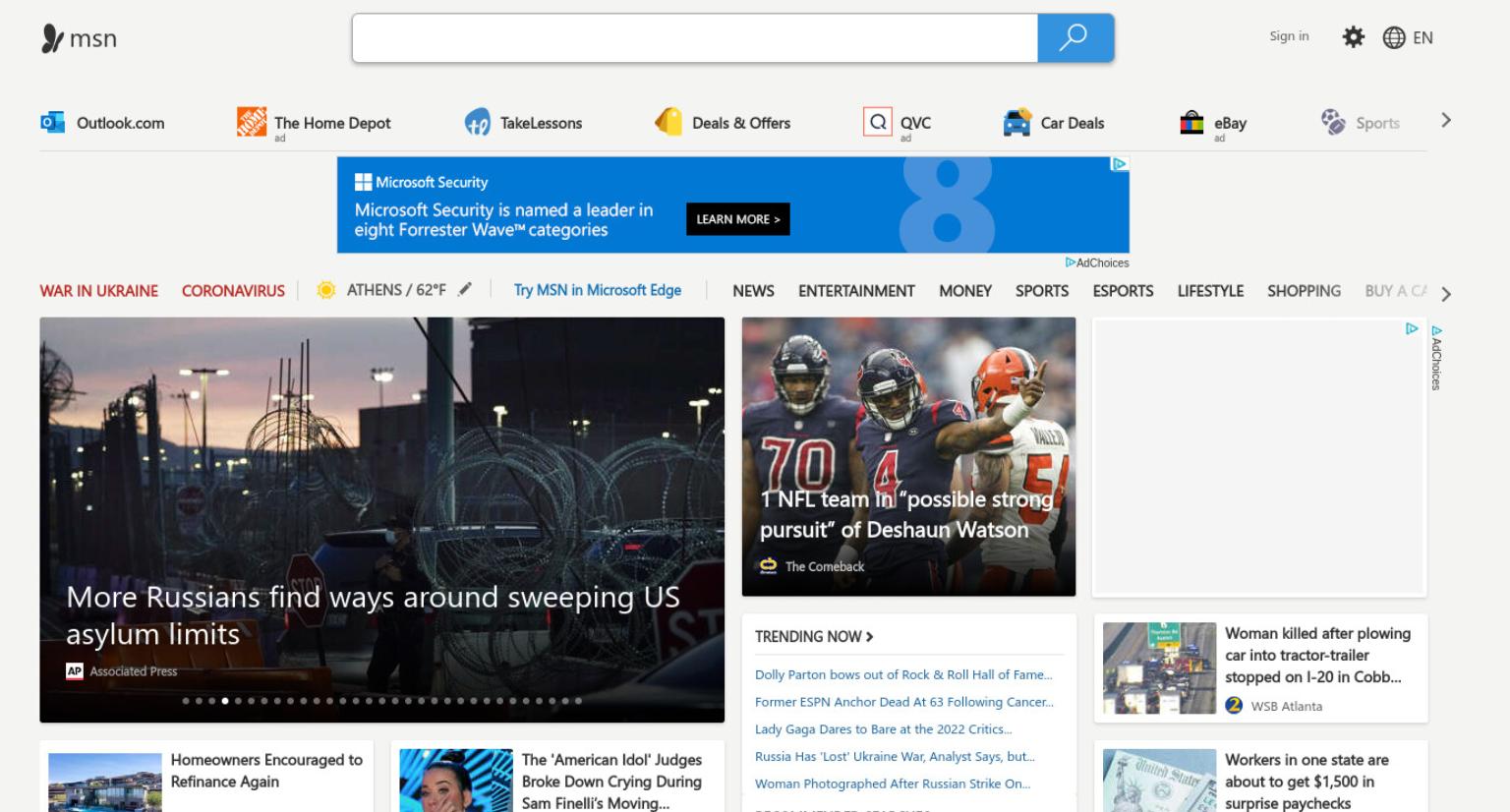Expand TRENDING NOW section
The height and width of the screenshot is (812, 1510).
pyautogui.click(x=814, y=637)
